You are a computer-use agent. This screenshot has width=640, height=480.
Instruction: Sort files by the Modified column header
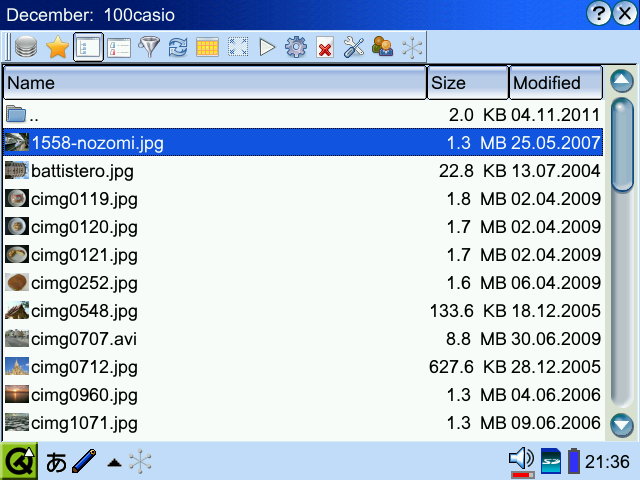(x=556, y=83)
